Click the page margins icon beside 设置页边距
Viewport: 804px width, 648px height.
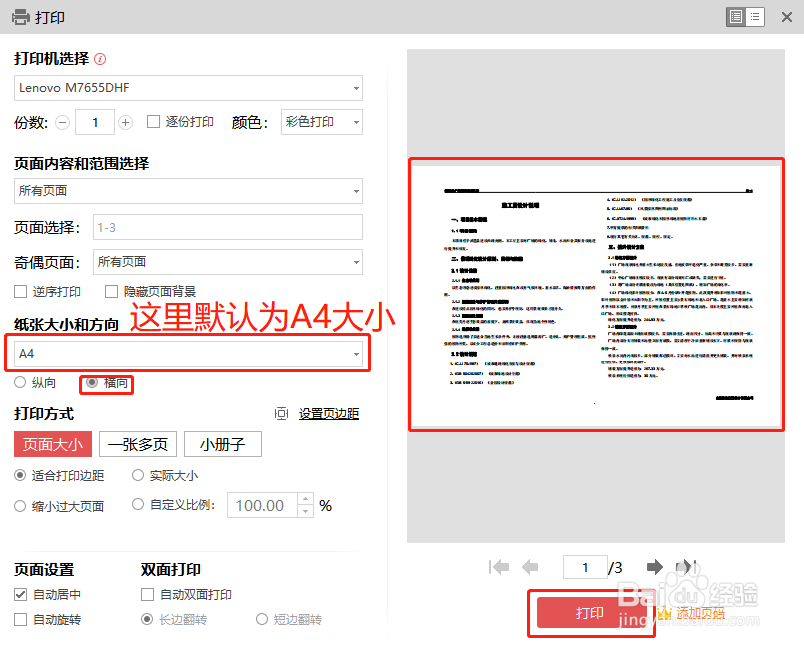(x=281, y=414)
